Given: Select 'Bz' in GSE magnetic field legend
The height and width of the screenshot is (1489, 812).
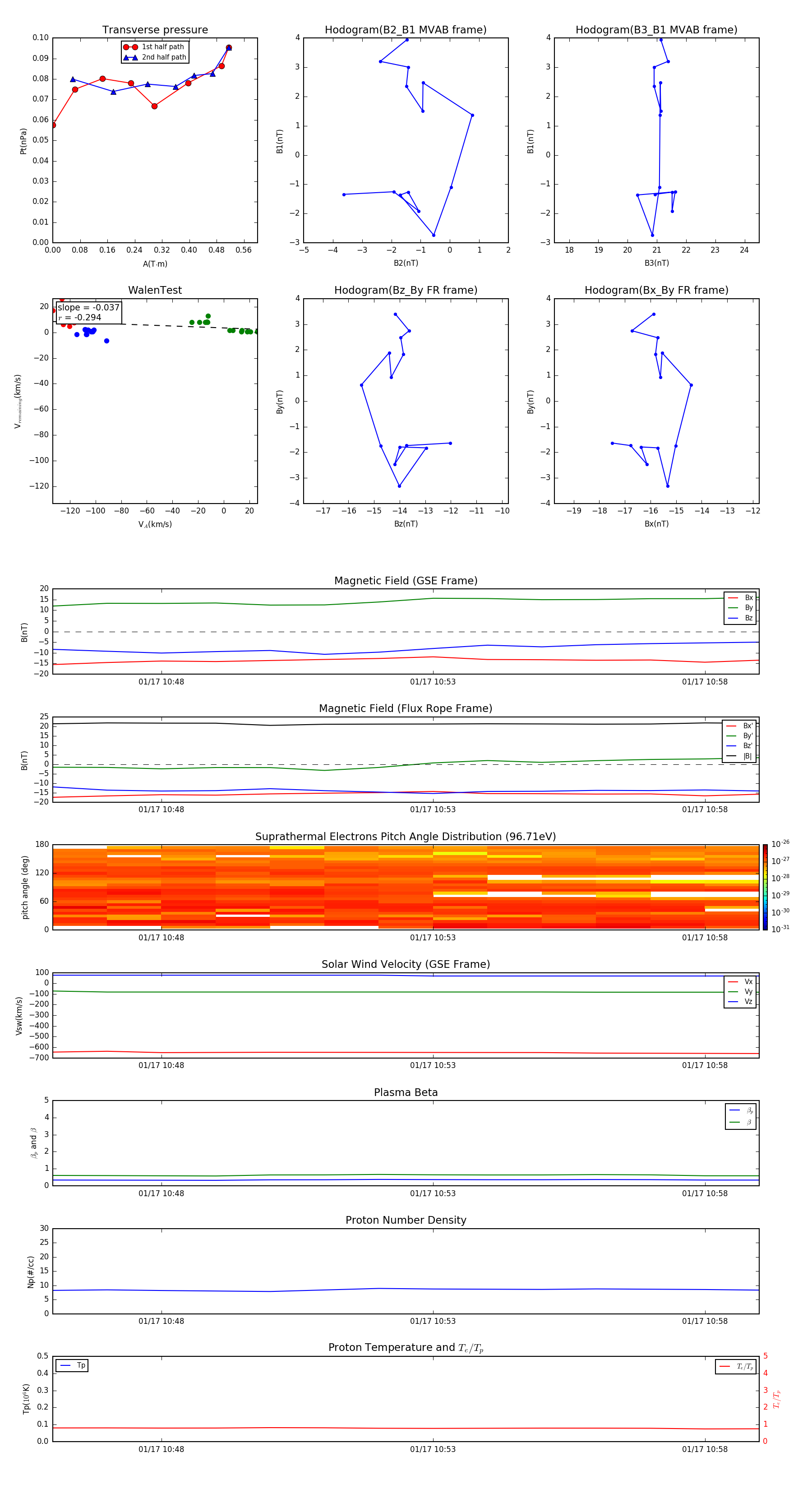Looking at the screenshot, I should 740,619.
